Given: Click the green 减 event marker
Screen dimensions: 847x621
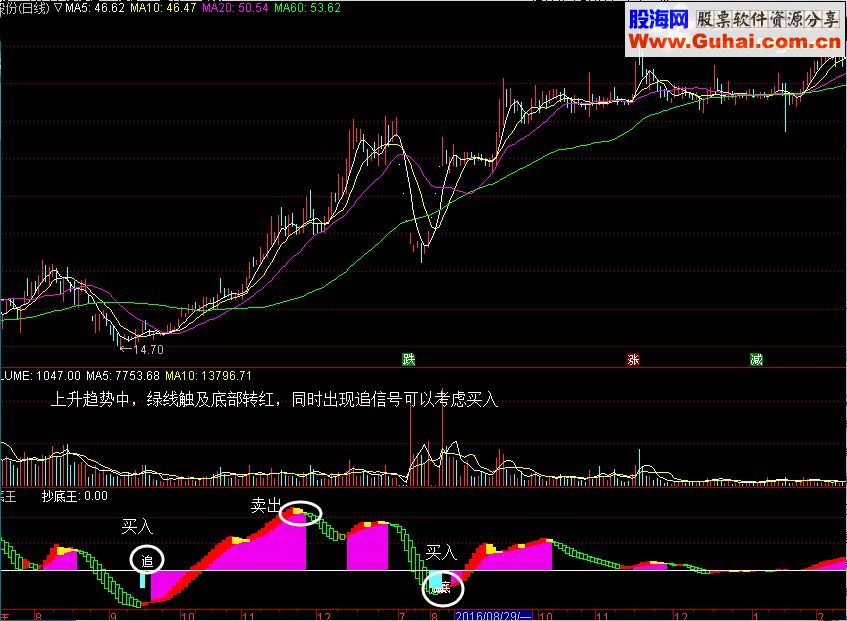Looking at the screenshot, I should 756,359.
